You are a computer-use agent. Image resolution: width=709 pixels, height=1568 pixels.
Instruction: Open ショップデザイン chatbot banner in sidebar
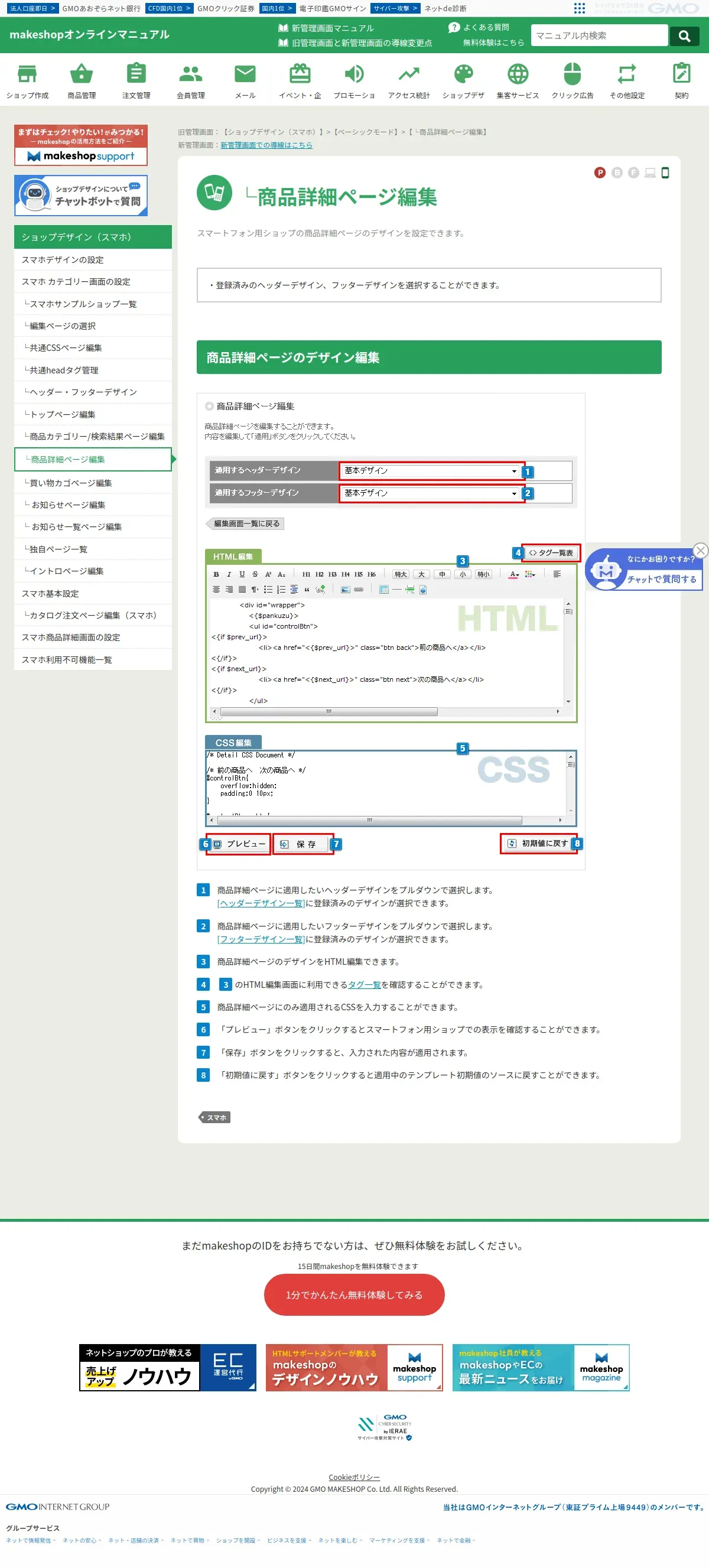81,196
